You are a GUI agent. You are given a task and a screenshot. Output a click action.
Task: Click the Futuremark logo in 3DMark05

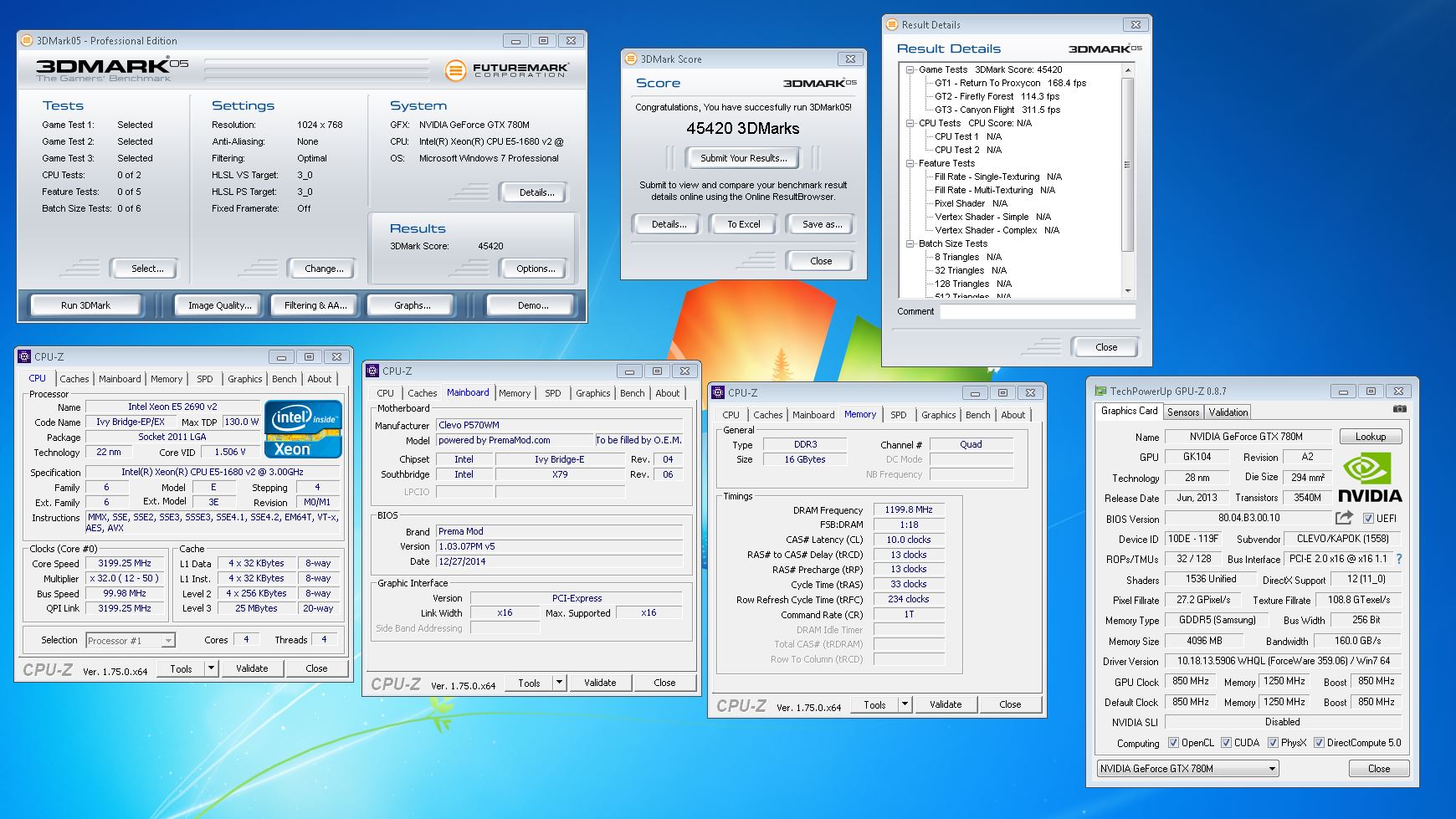(x=506, y=70)
